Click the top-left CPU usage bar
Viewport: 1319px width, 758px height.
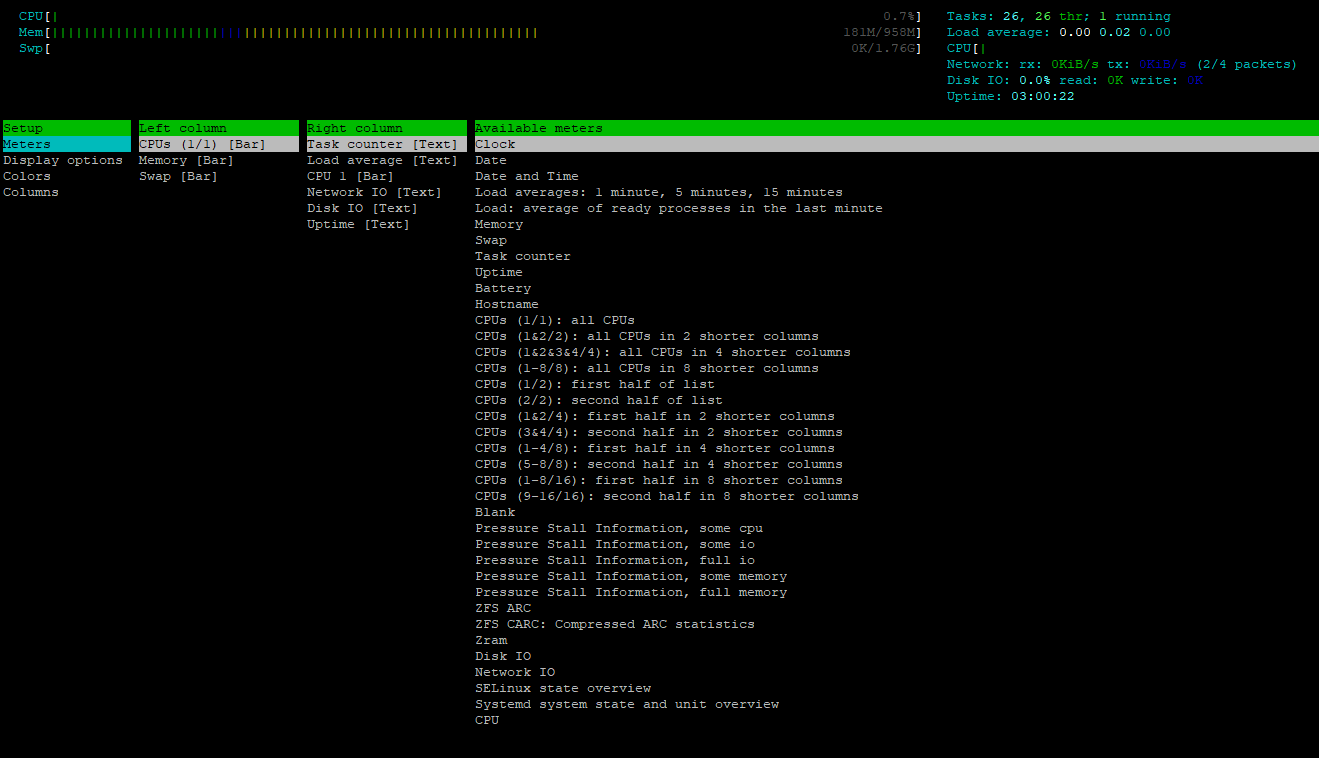[470, 16]
